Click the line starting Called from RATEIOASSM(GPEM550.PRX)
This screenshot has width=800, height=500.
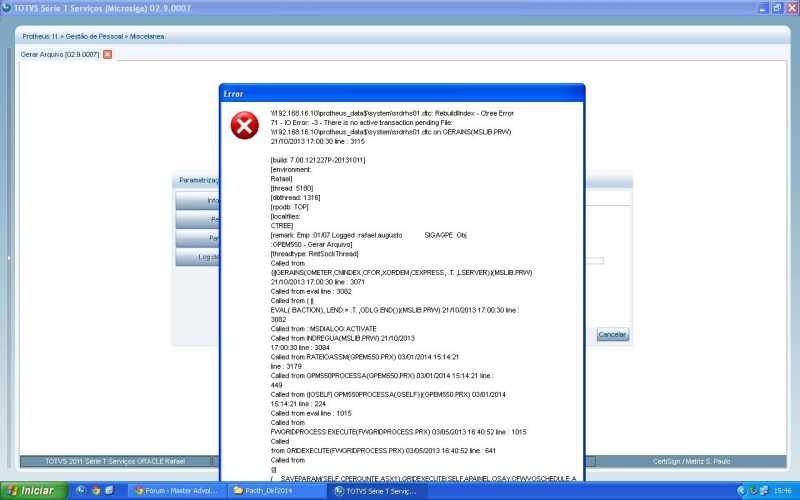tap(365, 357)
